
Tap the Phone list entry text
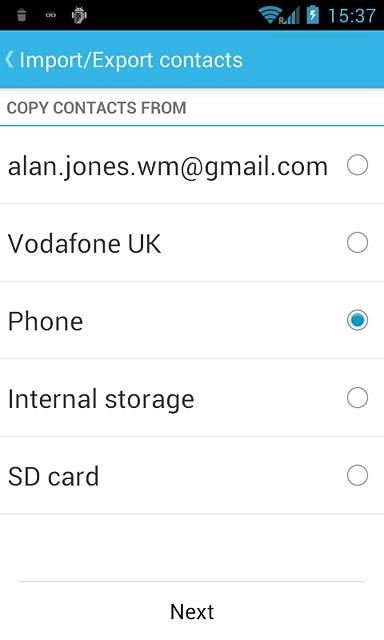(x=45, y=321)
